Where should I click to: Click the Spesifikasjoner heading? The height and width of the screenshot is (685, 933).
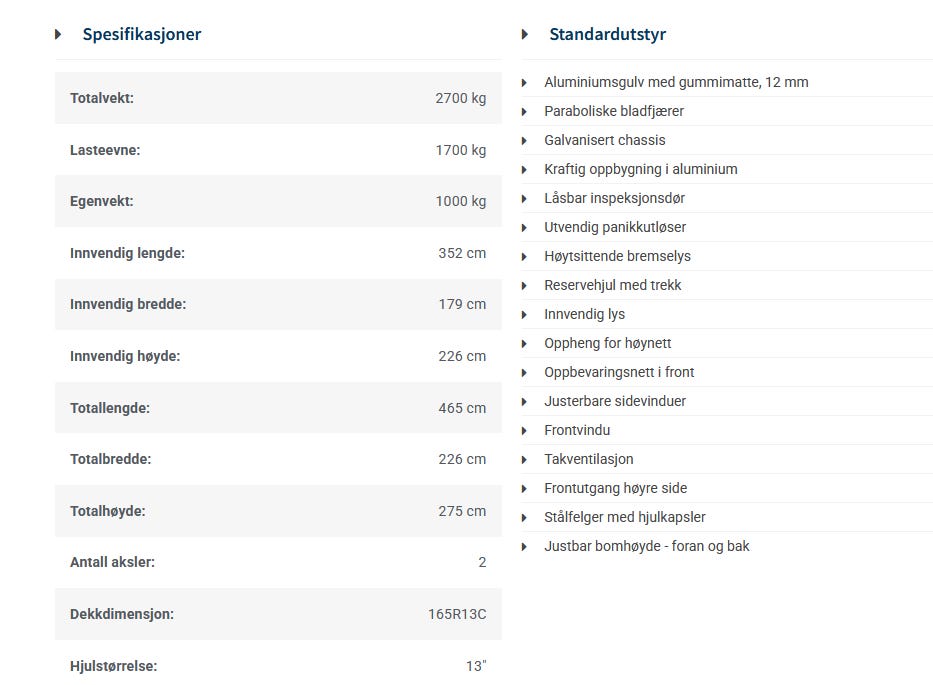(x=142, y=35)
